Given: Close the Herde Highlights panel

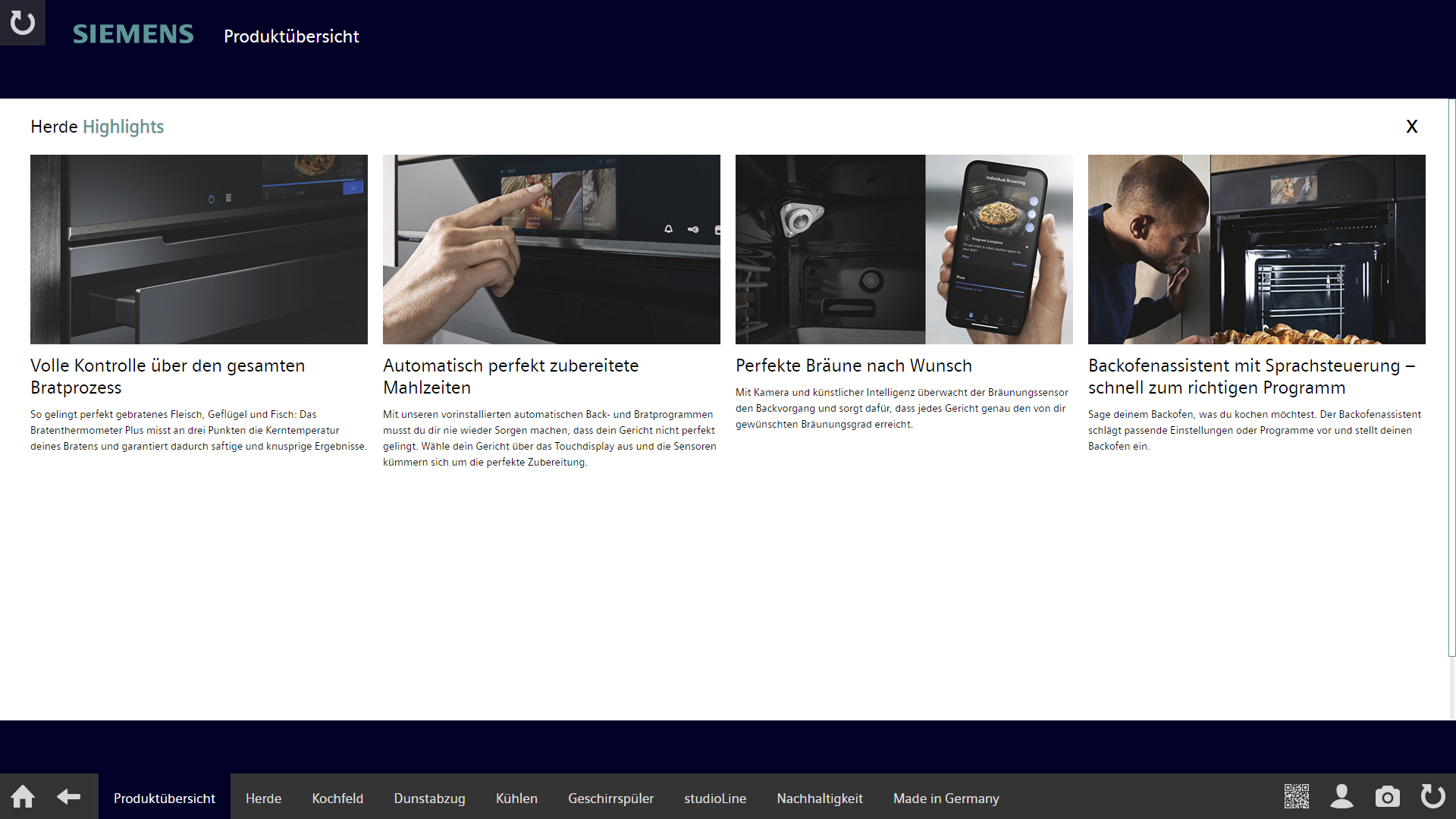Looking at the screenshot, I should [x=1411, y=127].
